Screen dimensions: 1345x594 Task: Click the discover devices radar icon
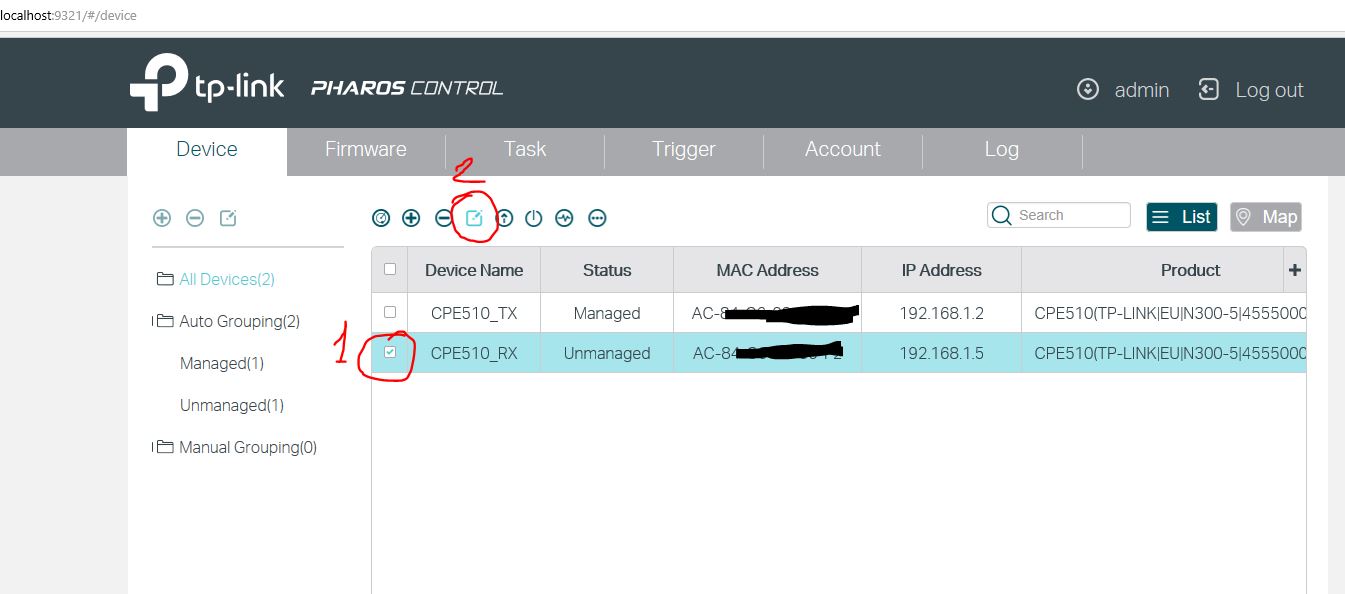point(381,218)
